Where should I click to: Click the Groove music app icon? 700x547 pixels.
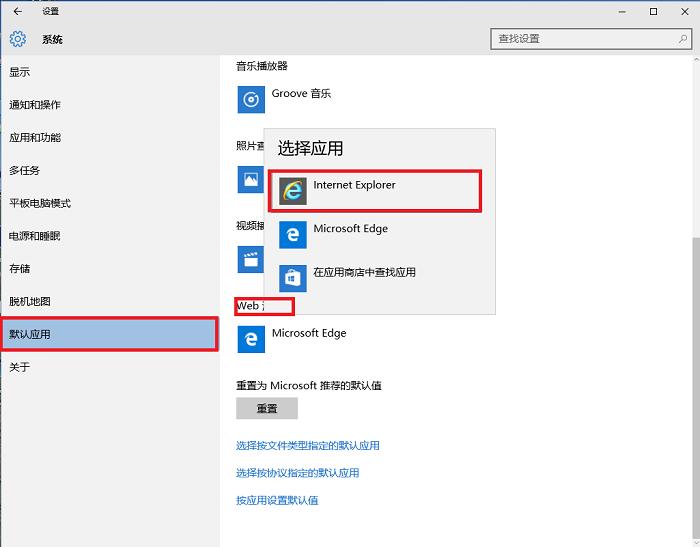tap(251, 99)
